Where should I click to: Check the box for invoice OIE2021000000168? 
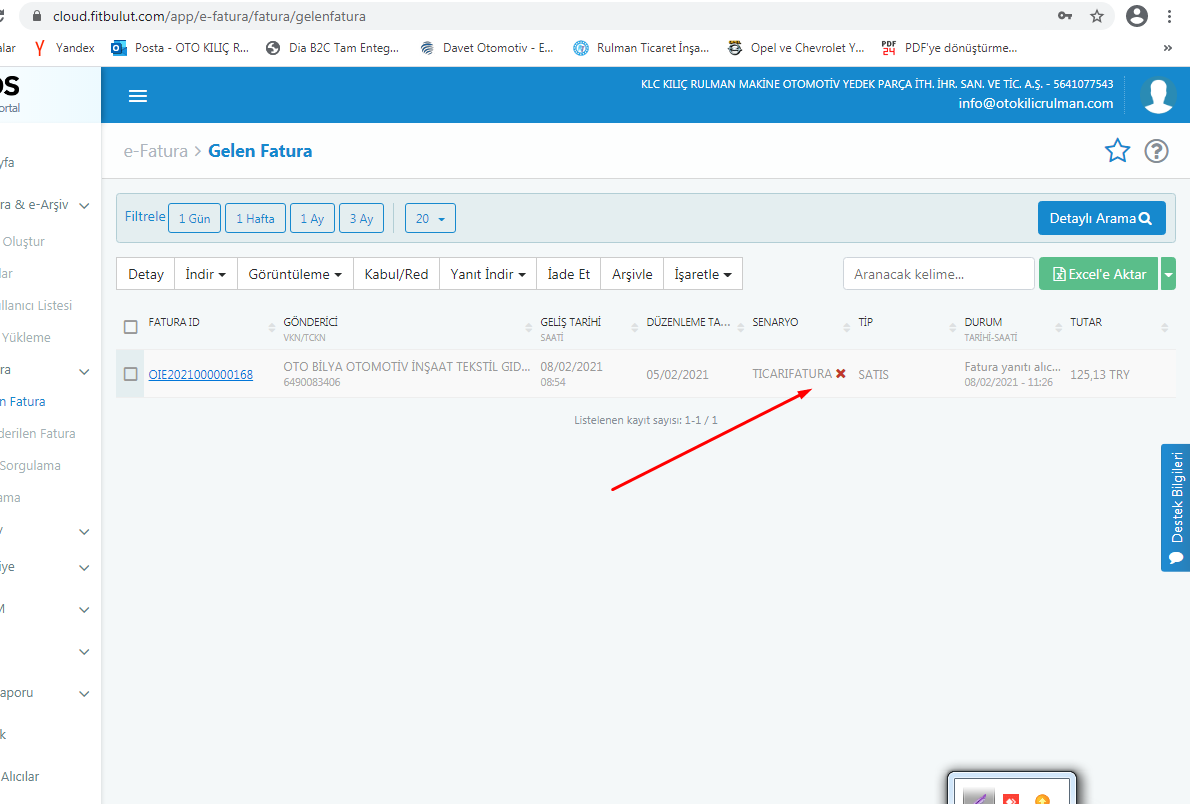(130, 374)
